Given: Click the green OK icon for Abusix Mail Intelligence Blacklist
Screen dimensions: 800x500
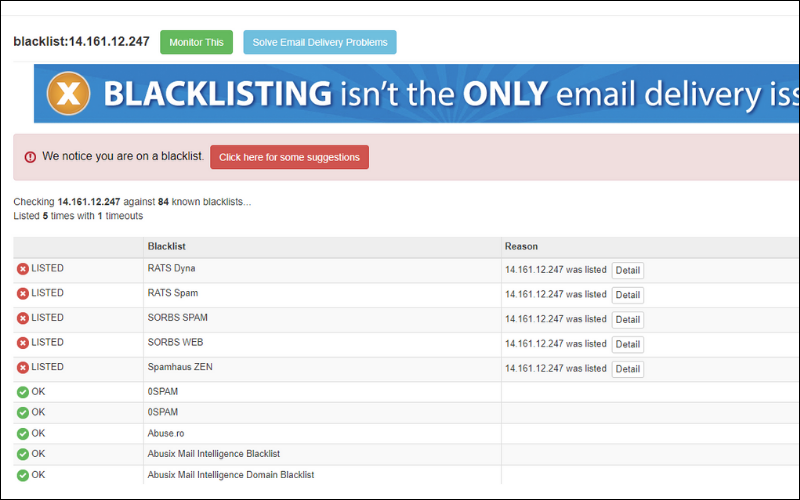Looking at the screenshot, I should click(x=22, y=454).
